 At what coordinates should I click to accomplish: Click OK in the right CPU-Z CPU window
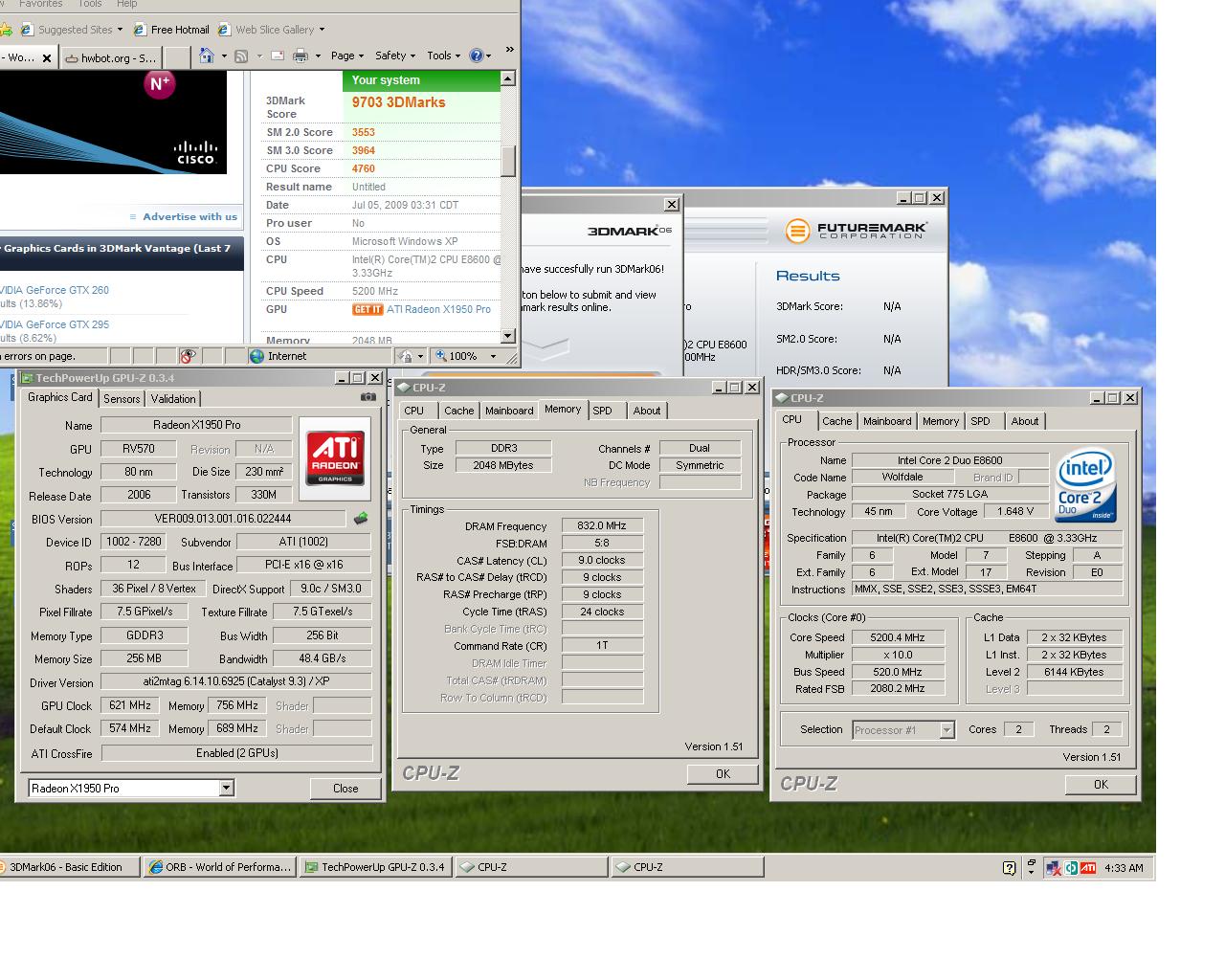1101,784
